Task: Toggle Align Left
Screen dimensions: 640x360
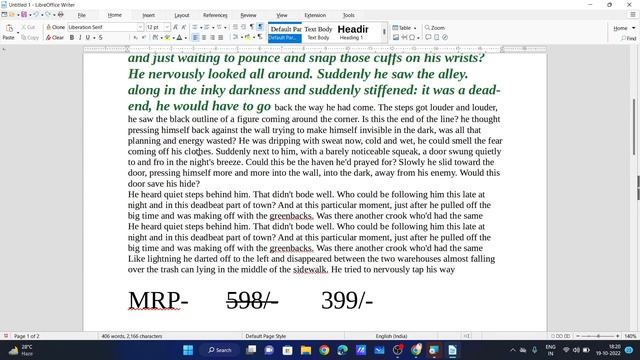Action: tap(196, 38)
